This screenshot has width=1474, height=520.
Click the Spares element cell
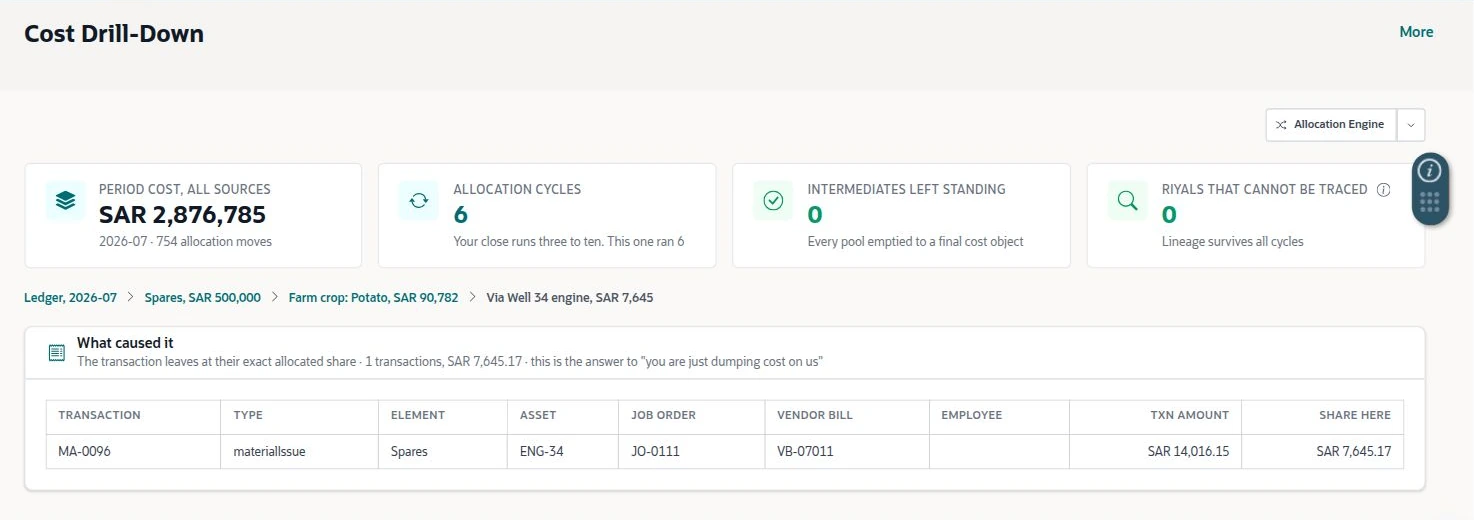pyautogui.click(x=443, y=451)
